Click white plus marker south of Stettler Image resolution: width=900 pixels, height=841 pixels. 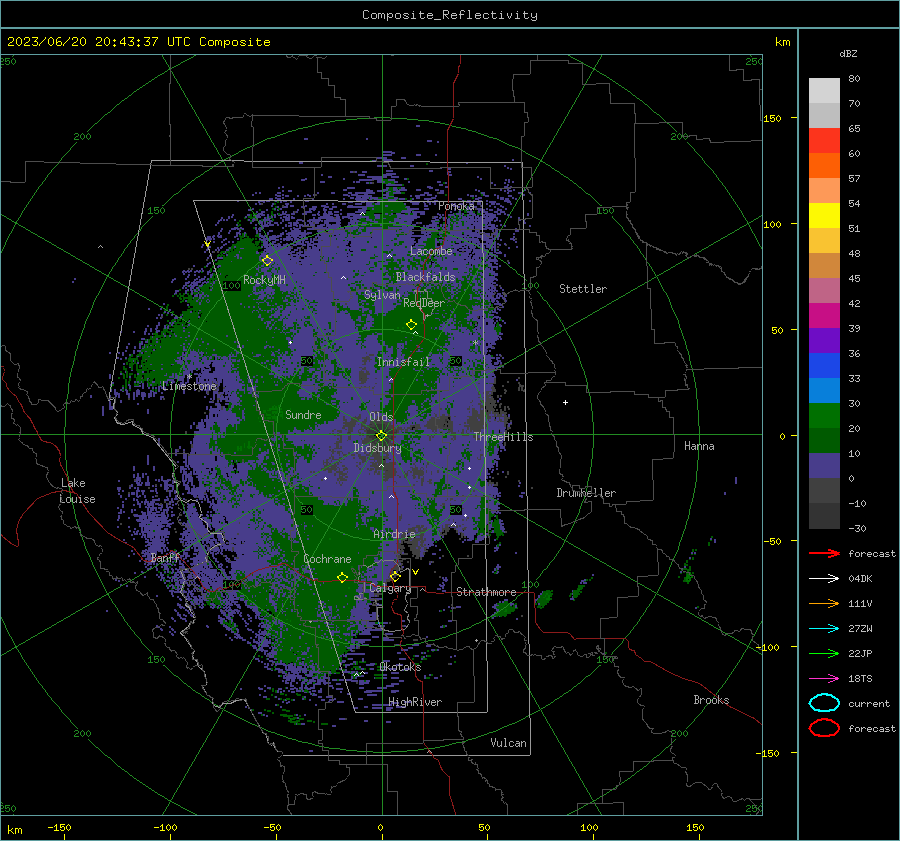[x=565, y=402]
